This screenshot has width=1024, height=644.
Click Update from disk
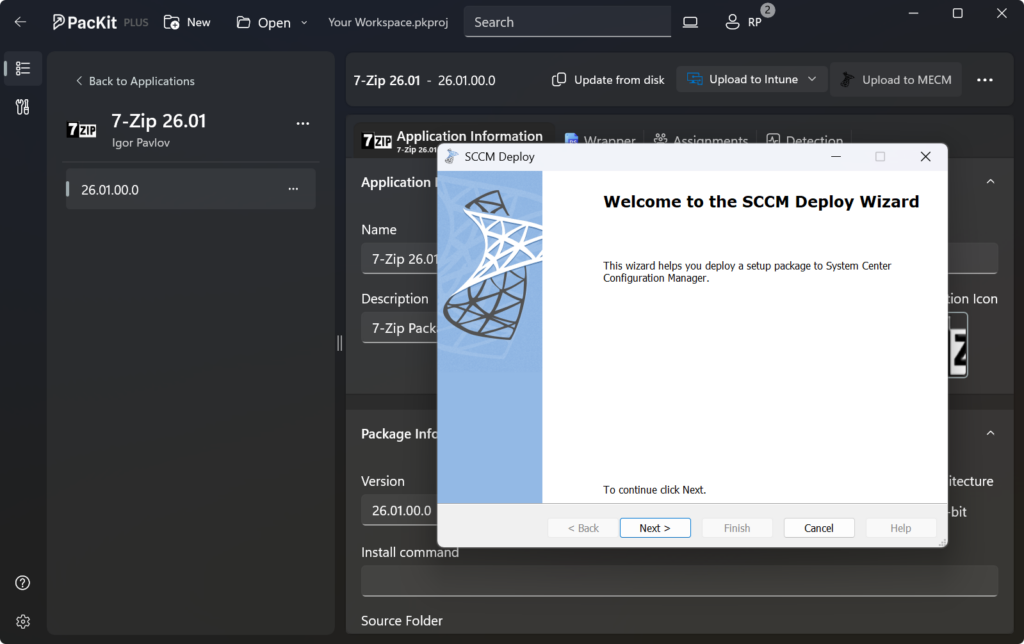click(608, 80)
